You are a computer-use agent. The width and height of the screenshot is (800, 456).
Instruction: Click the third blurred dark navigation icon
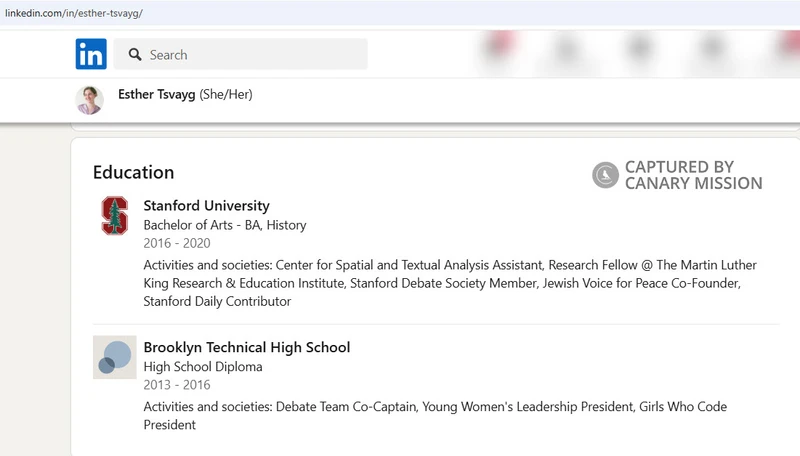pos(639,49)
